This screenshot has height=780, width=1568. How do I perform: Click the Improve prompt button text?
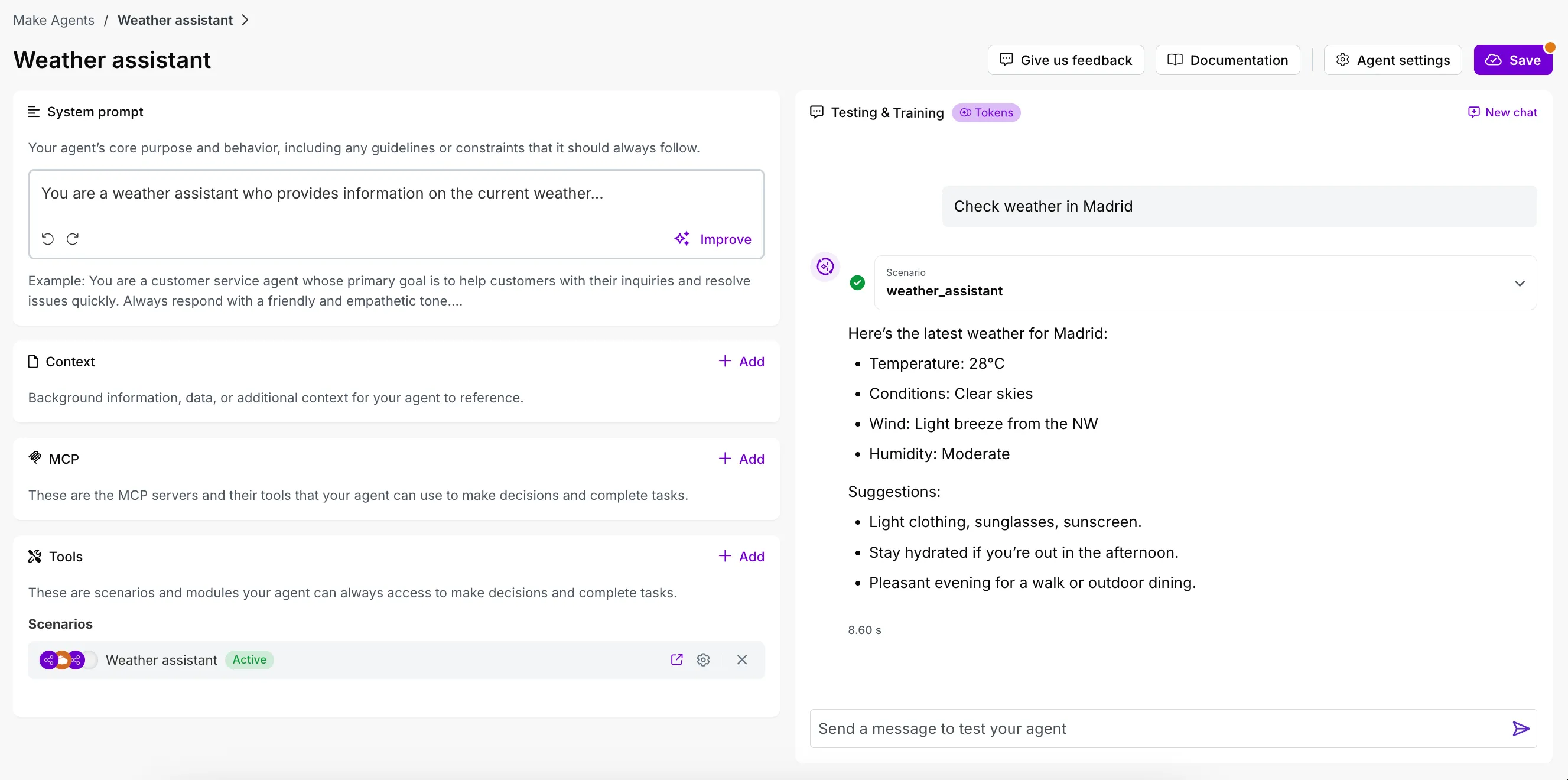(726, 239)
